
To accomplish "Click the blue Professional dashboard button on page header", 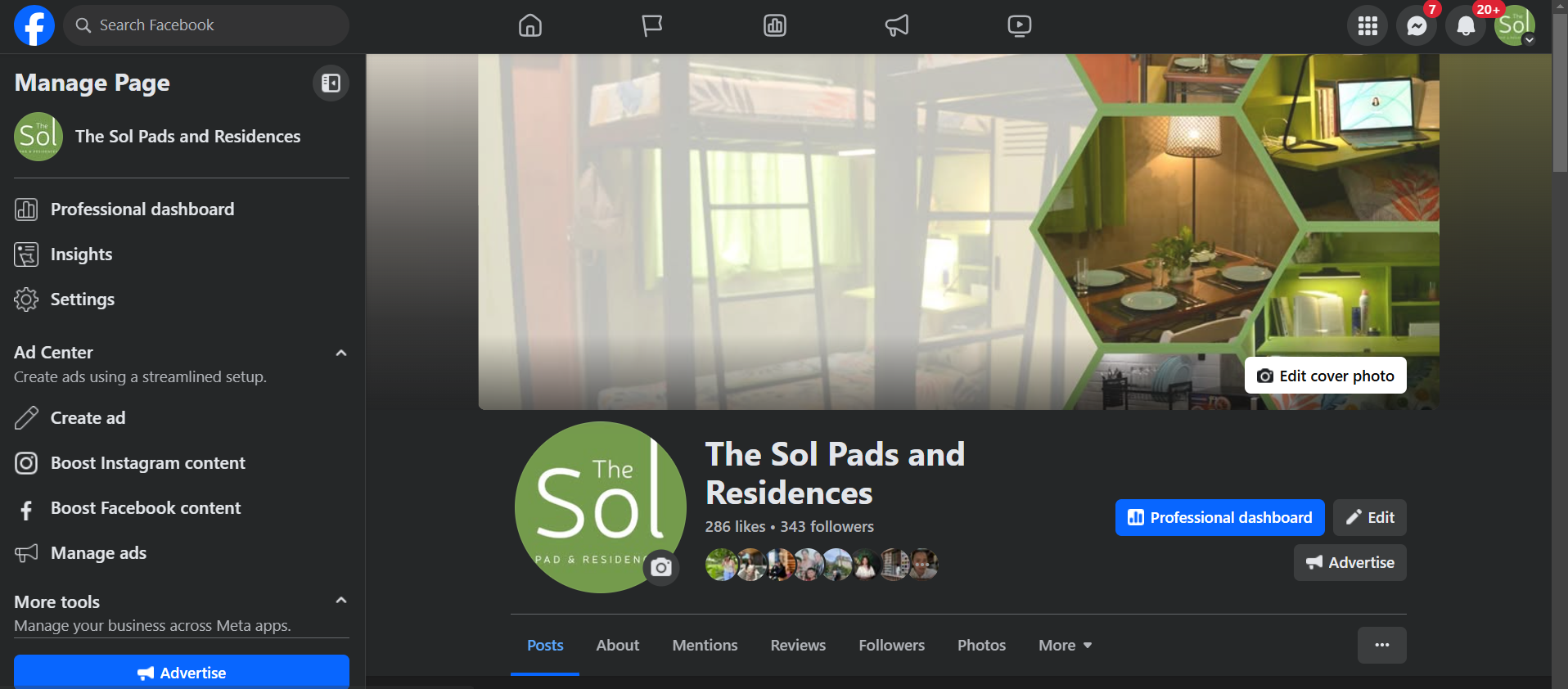I will click(x=1219, y=517).
